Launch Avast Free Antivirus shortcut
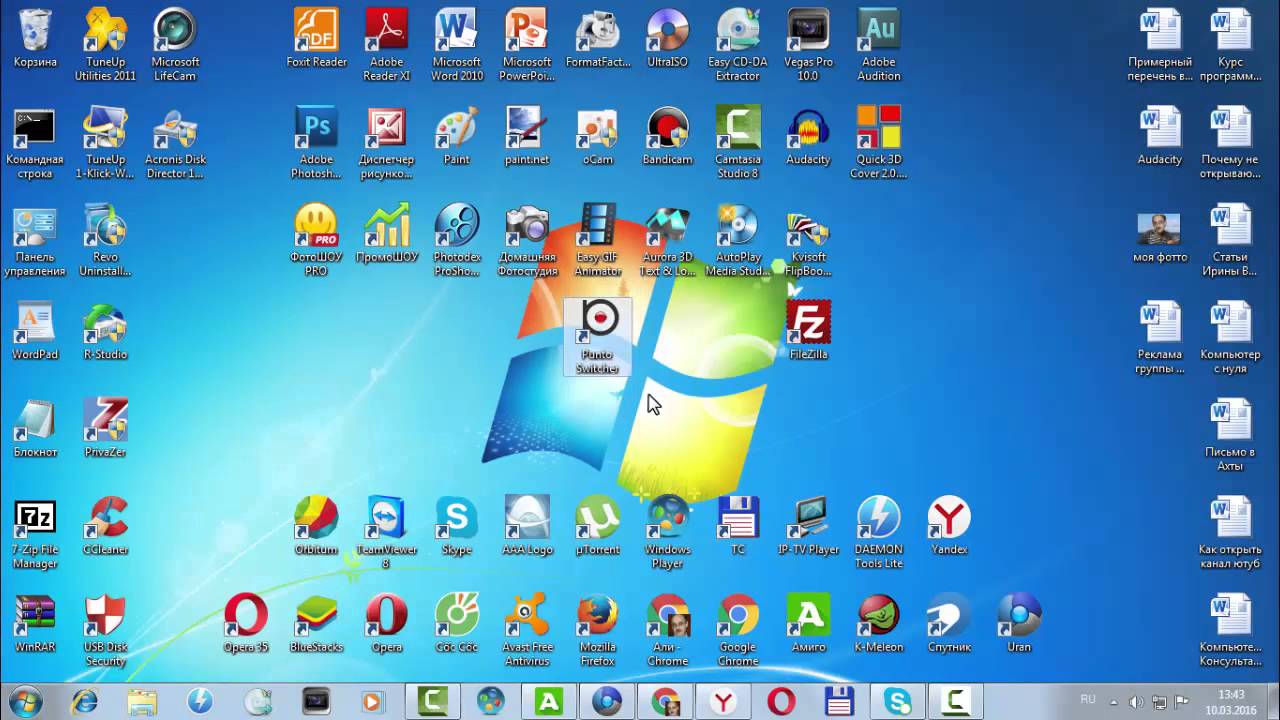The width and height of the screenshot is (1280, 720). (x=527, y=631)
